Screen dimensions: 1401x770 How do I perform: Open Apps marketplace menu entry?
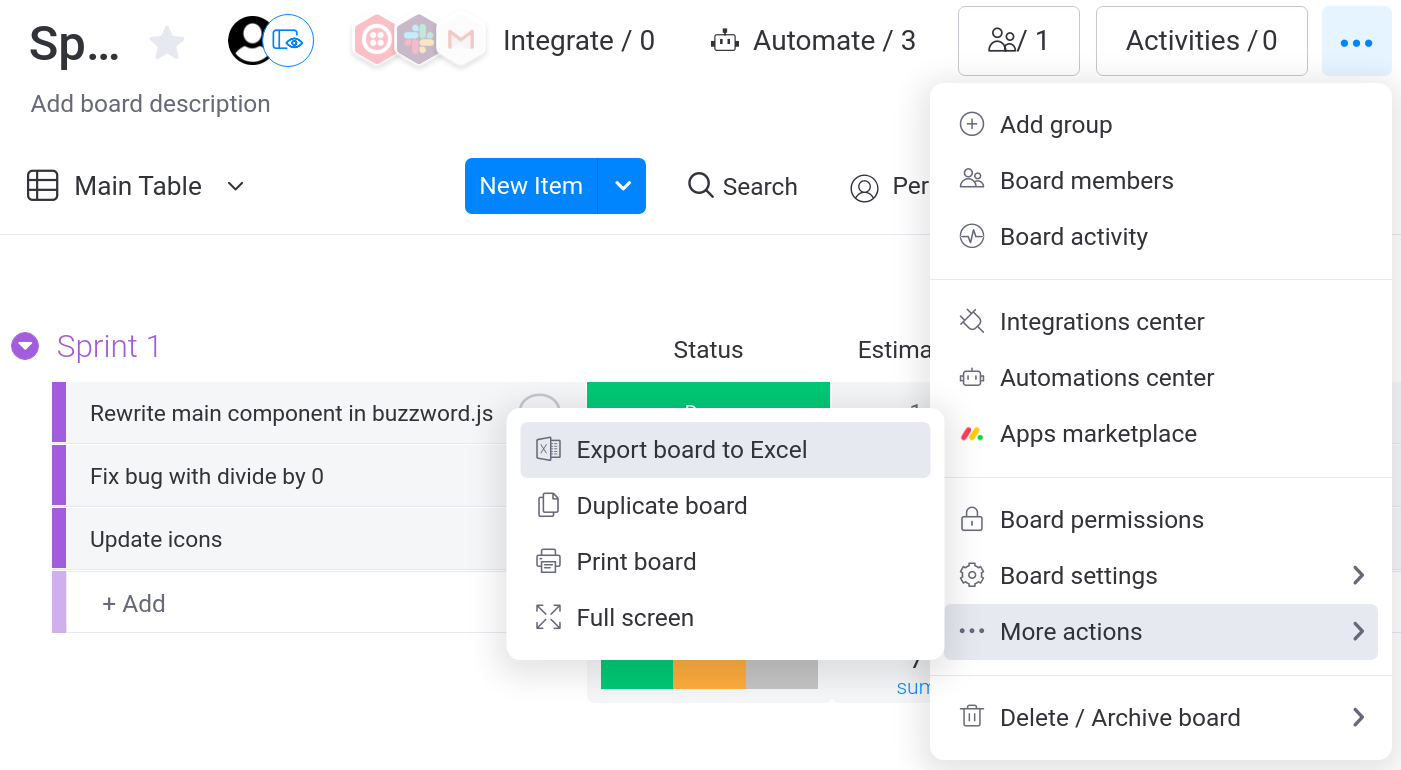point(1161,433)
